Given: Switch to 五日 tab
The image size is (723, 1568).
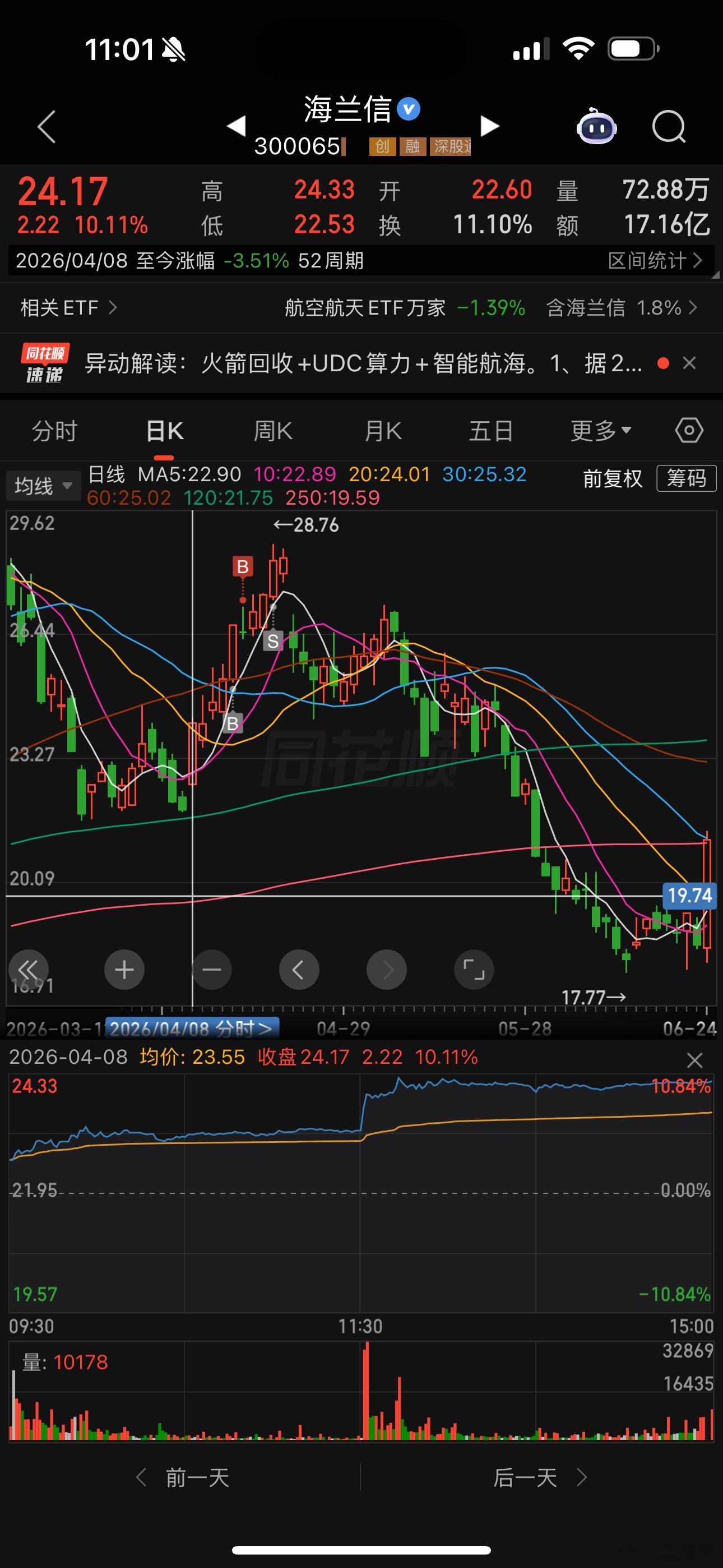Looking at the screenshot, I should tap(491, 431).
